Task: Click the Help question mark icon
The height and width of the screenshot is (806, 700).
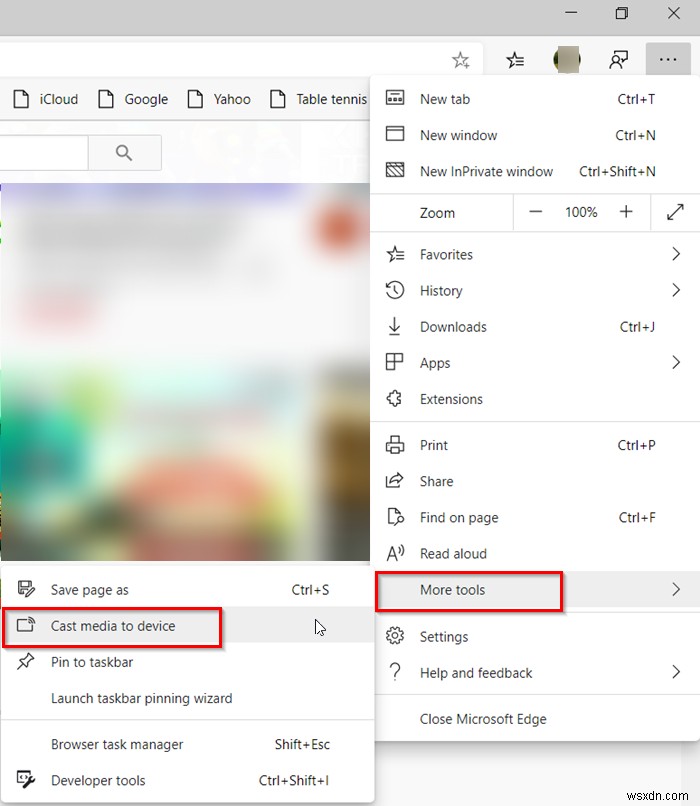Action: 395,672
